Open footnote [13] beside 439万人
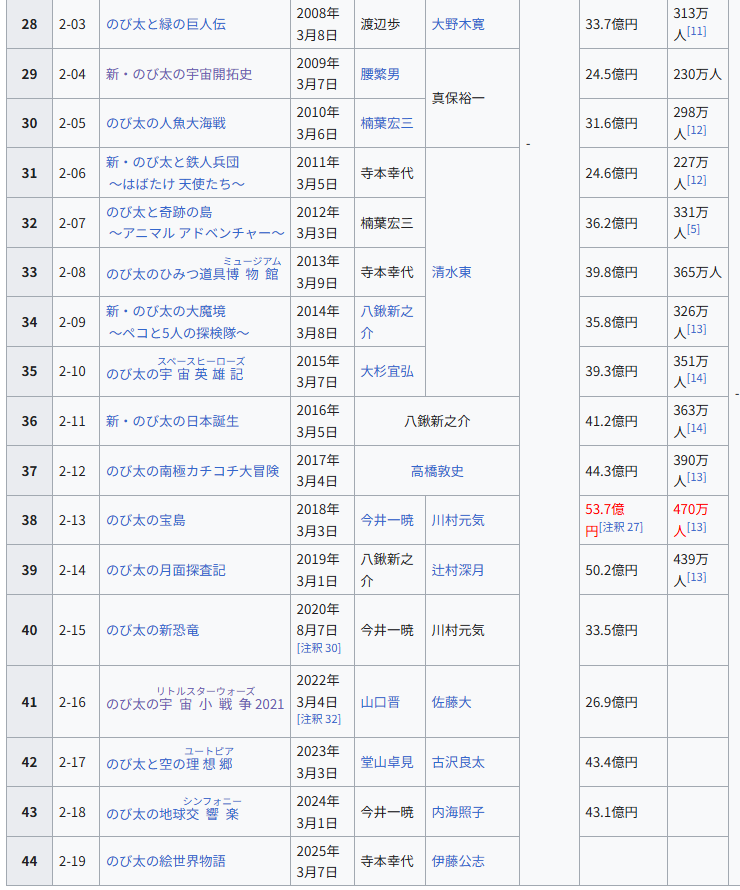740x890 pixels. coord(696,577)
